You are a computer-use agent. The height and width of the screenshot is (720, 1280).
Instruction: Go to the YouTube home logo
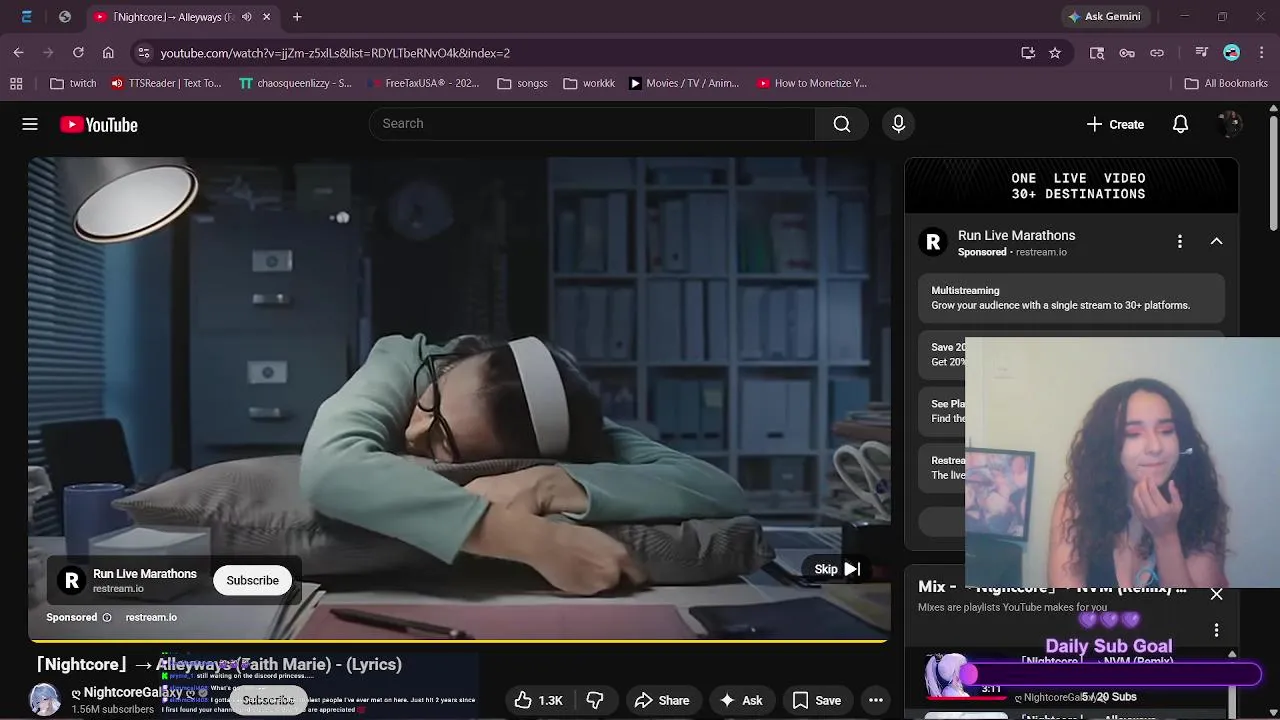[x=98, y=125]
